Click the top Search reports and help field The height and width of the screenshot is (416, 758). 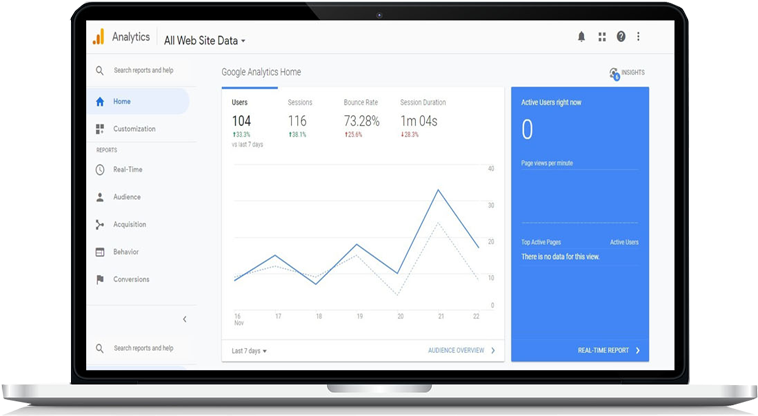pos(143,71)
